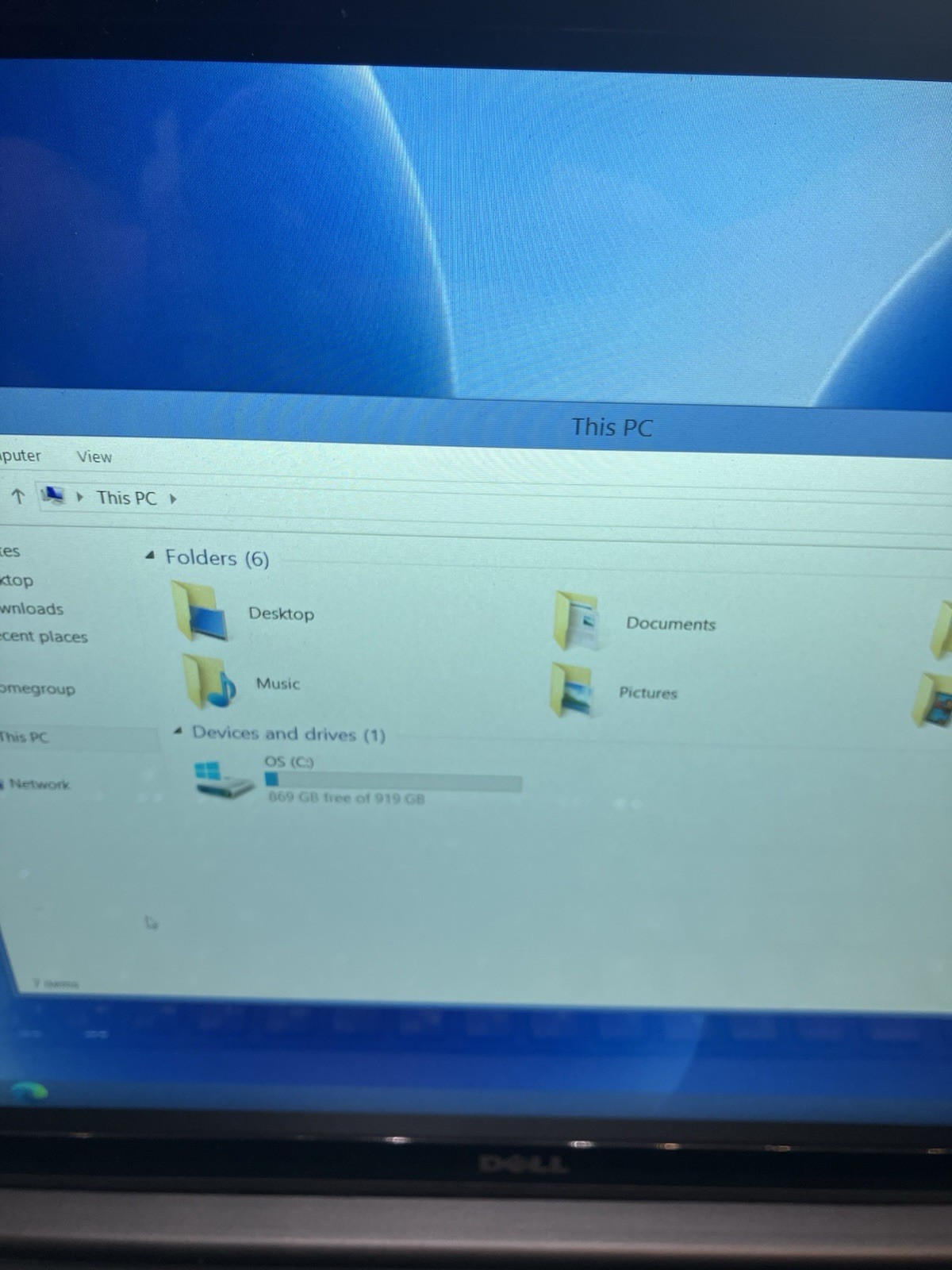Open the Music folder icon
Image resolution: width=952 pixels, height=1270 pixels.
click(x=209, y=682)
